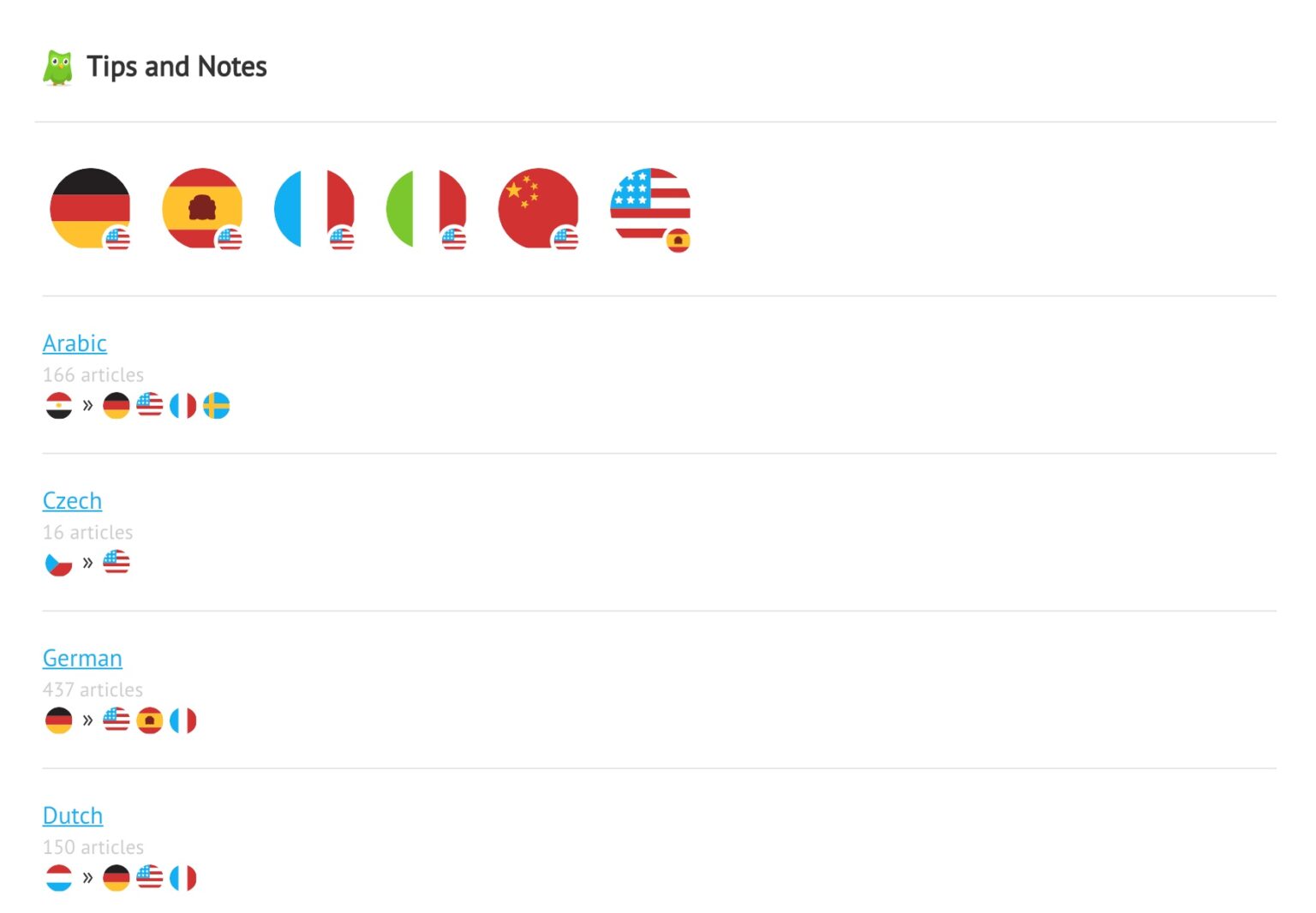Select the Czech flag icon under Czech
Image resolution: width=1316 pixels, height=913 pixels.
tap(58, 562)
